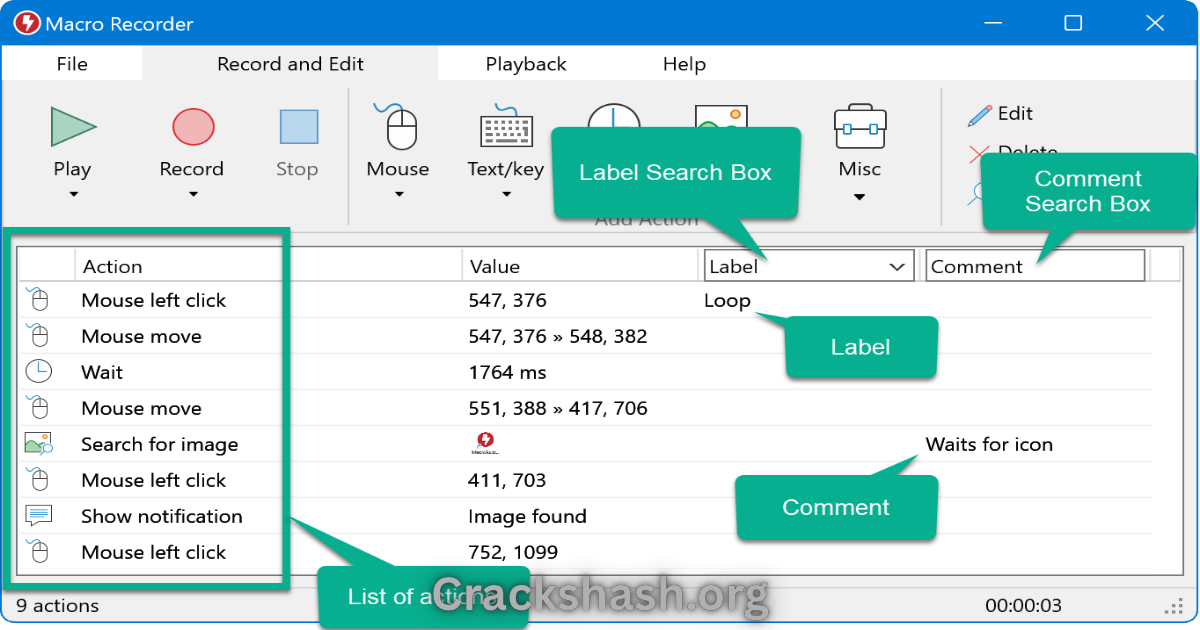
Task: Click the Text/key keyboard icon
Action: pyautogui.click(x=506, y=127)
